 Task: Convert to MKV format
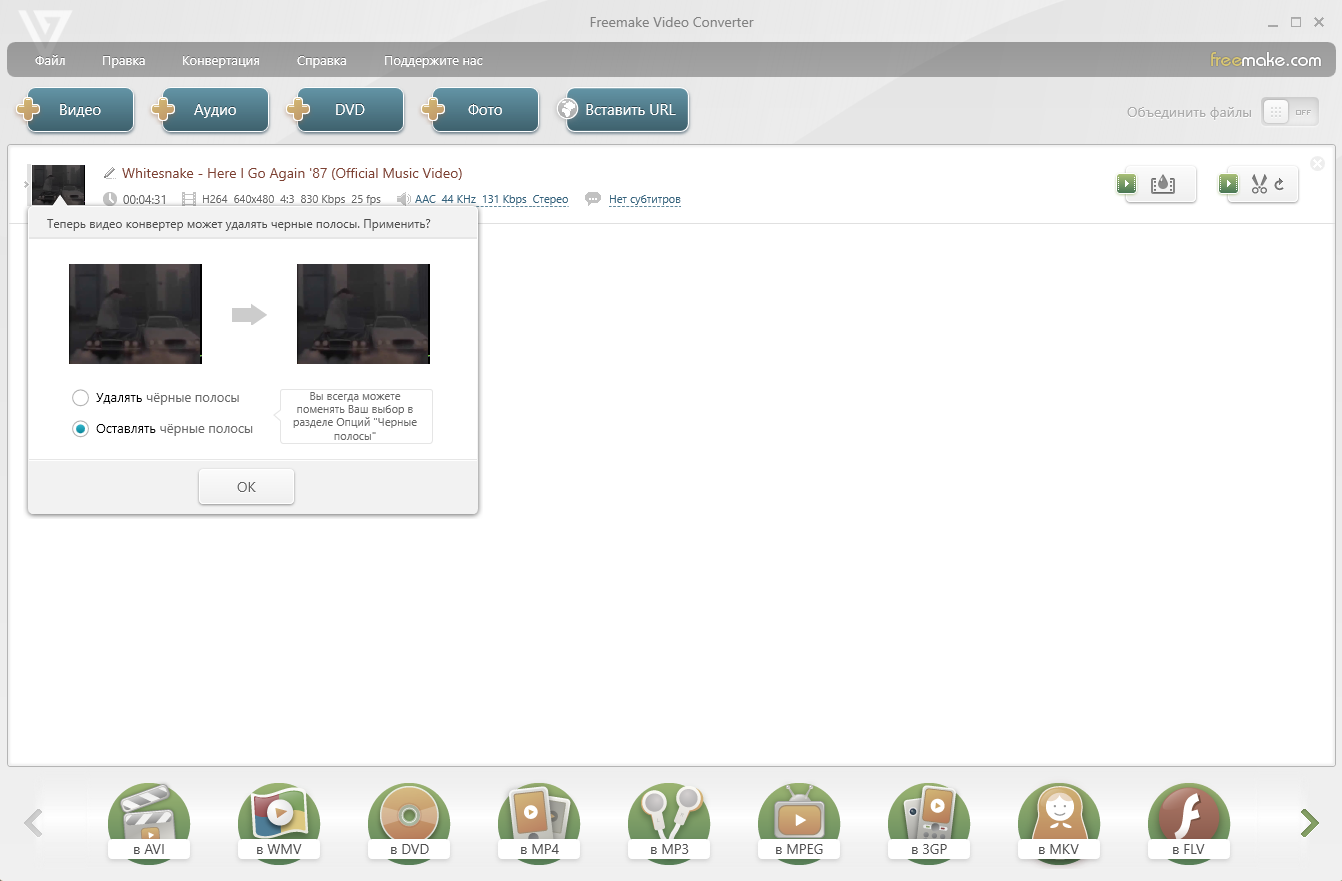pyautogui.click(x=1059, y=825)
